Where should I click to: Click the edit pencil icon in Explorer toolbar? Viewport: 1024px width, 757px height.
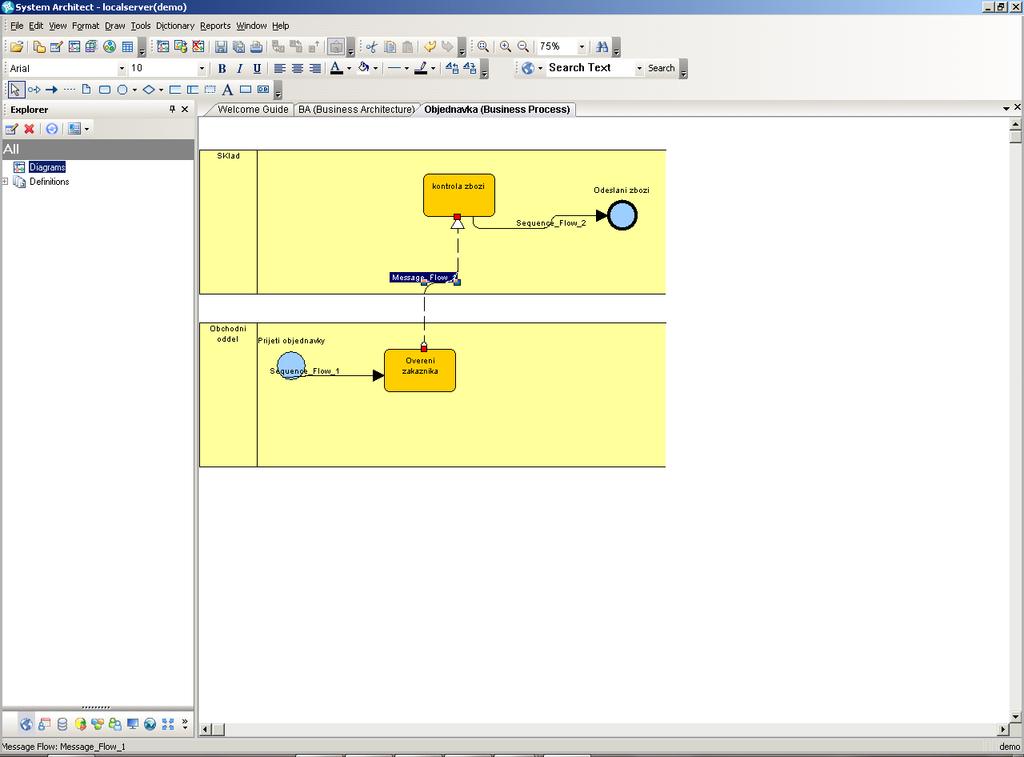click(11, 129)
